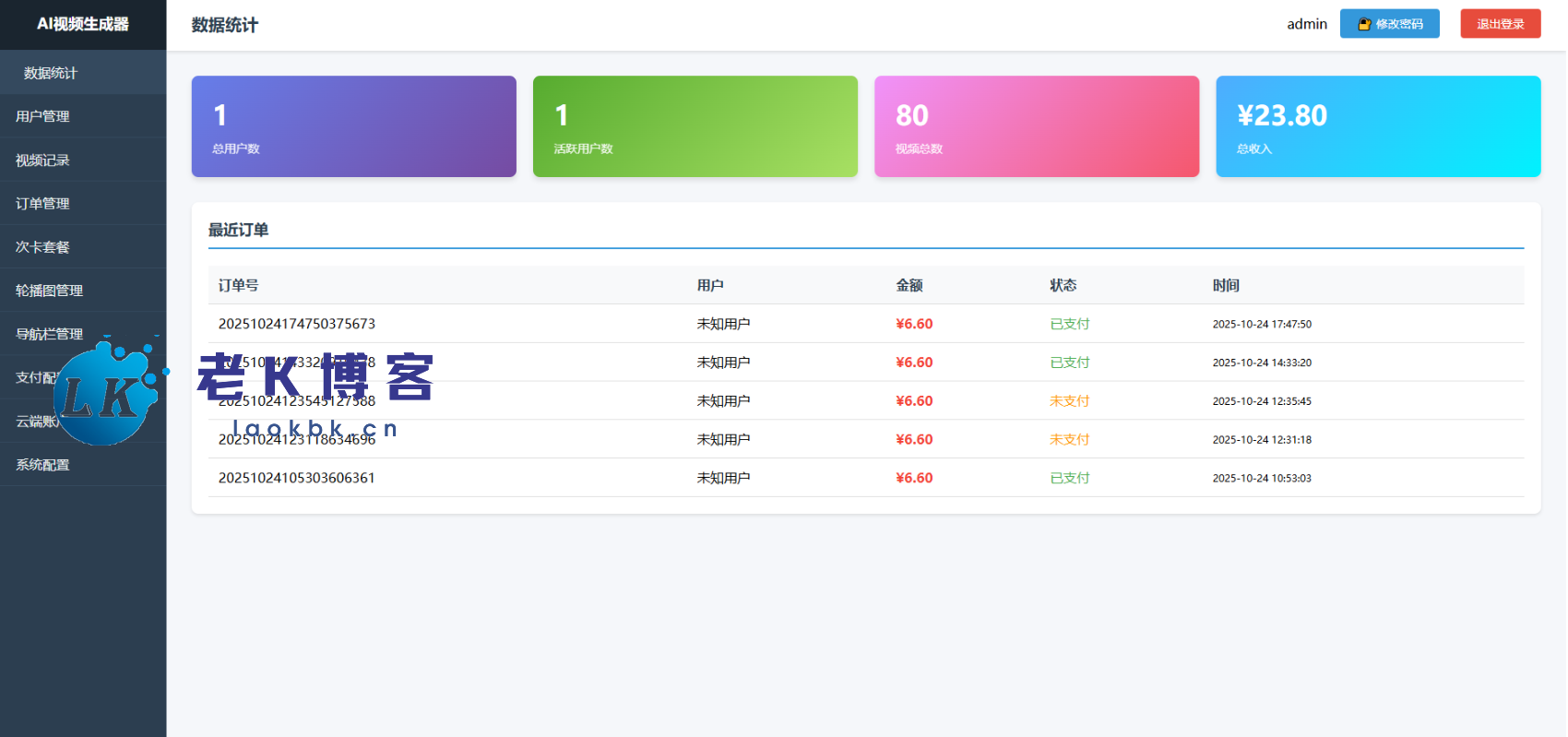
Task: Click the admin username label
Action: [x=1306, y=24]
